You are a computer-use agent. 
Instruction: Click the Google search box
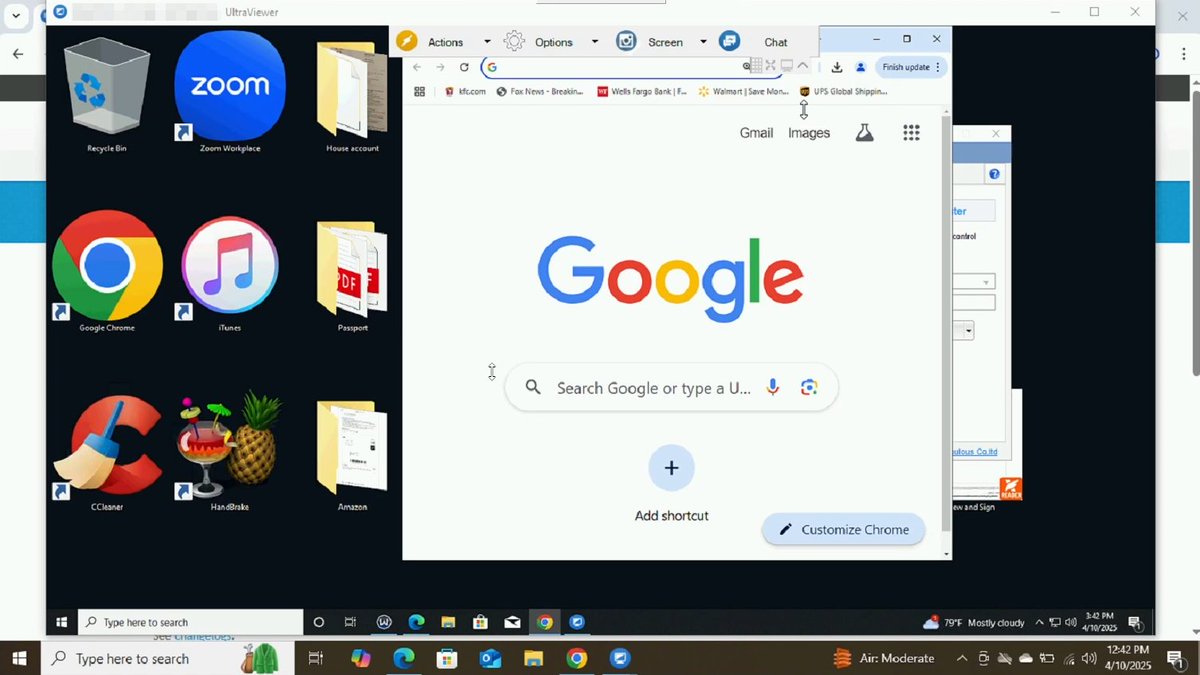[671, 388]
